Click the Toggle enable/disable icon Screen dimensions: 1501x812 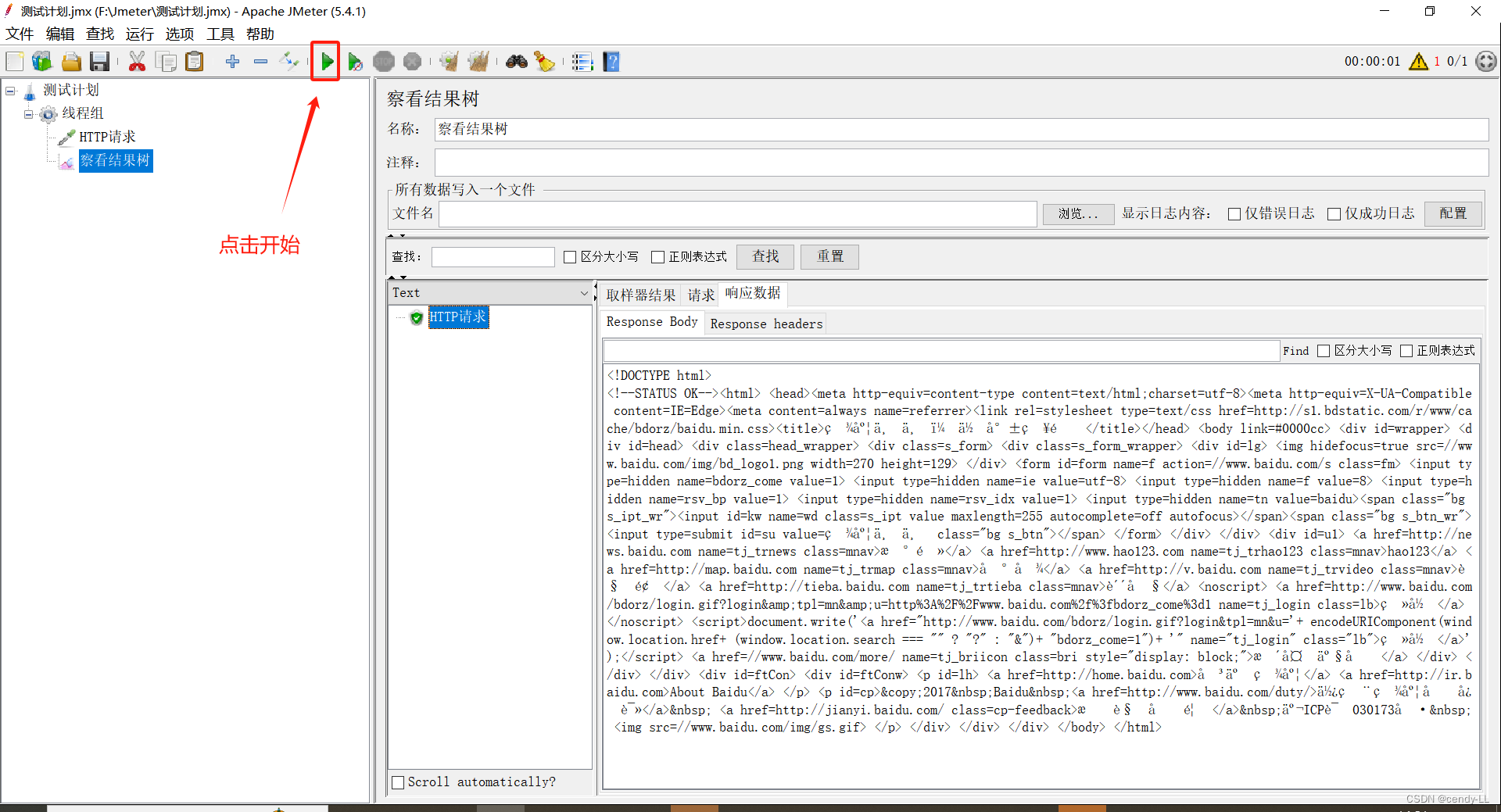(289, 62)
